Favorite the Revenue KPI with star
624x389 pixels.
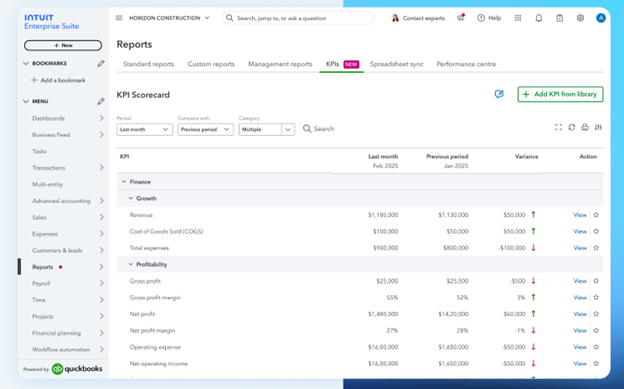596,215
